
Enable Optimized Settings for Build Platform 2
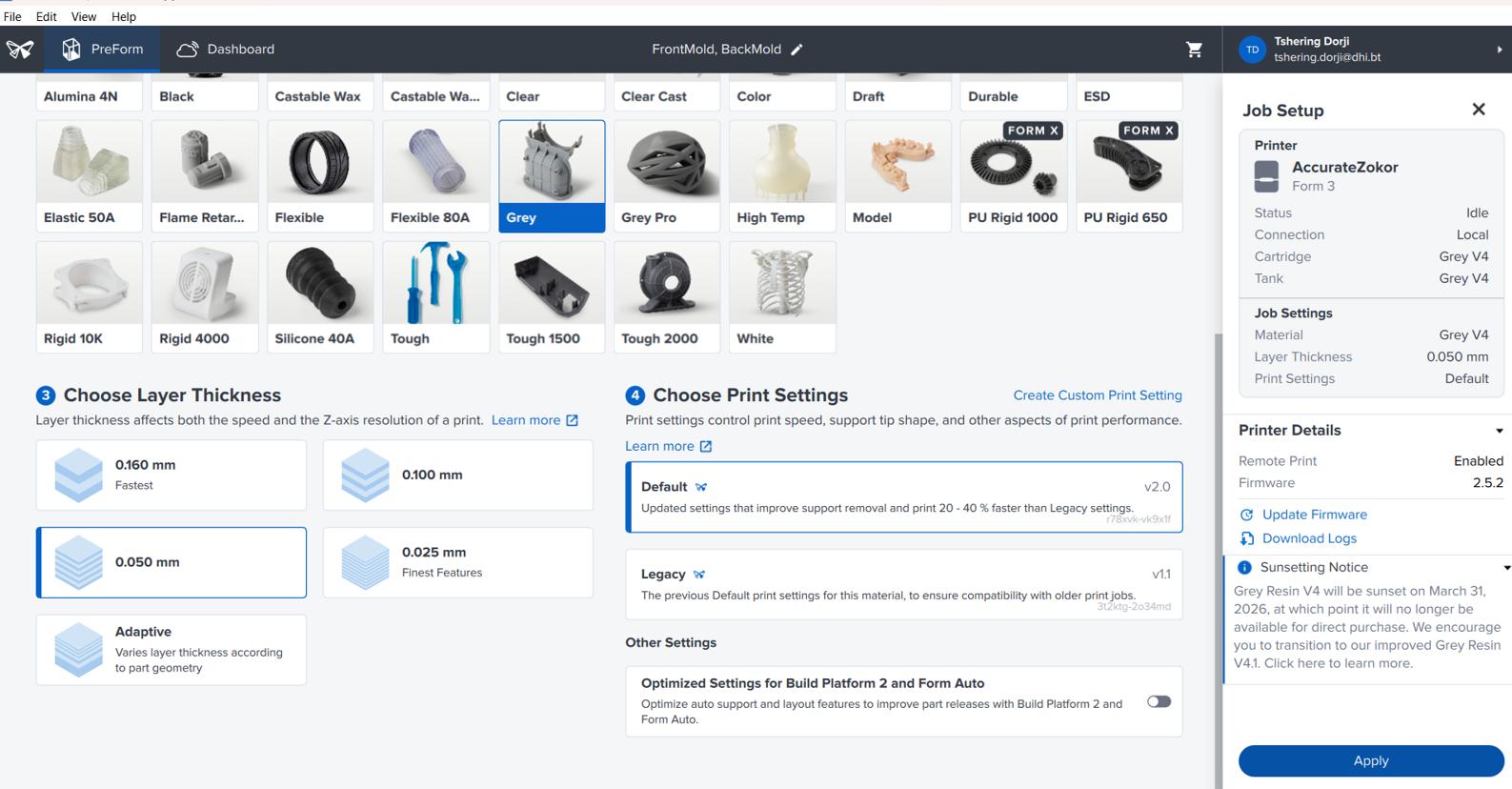[1159, 701]
